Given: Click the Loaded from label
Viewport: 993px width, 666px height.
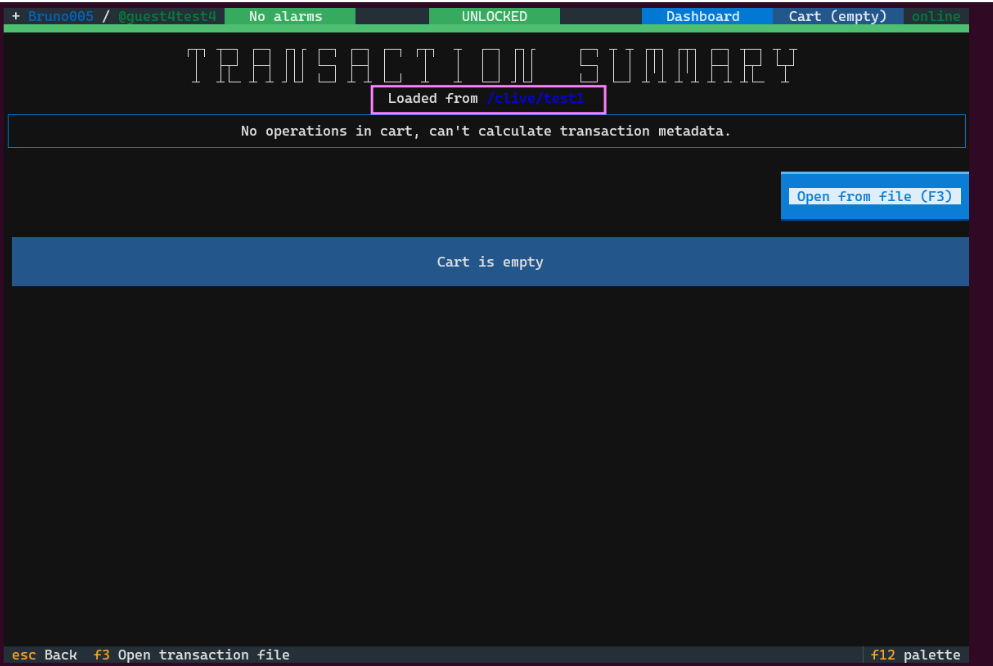Looking at the screenshot, I should coord(432,99).
